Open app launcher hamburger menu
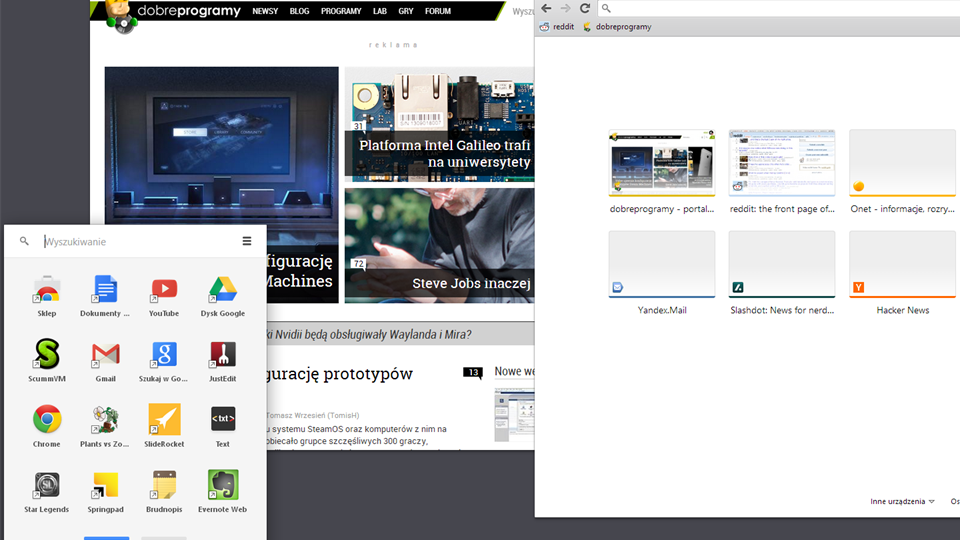Image resolution: width=960 pixels, height=540 pixels. pyautogui.click(x=247, y=241)
